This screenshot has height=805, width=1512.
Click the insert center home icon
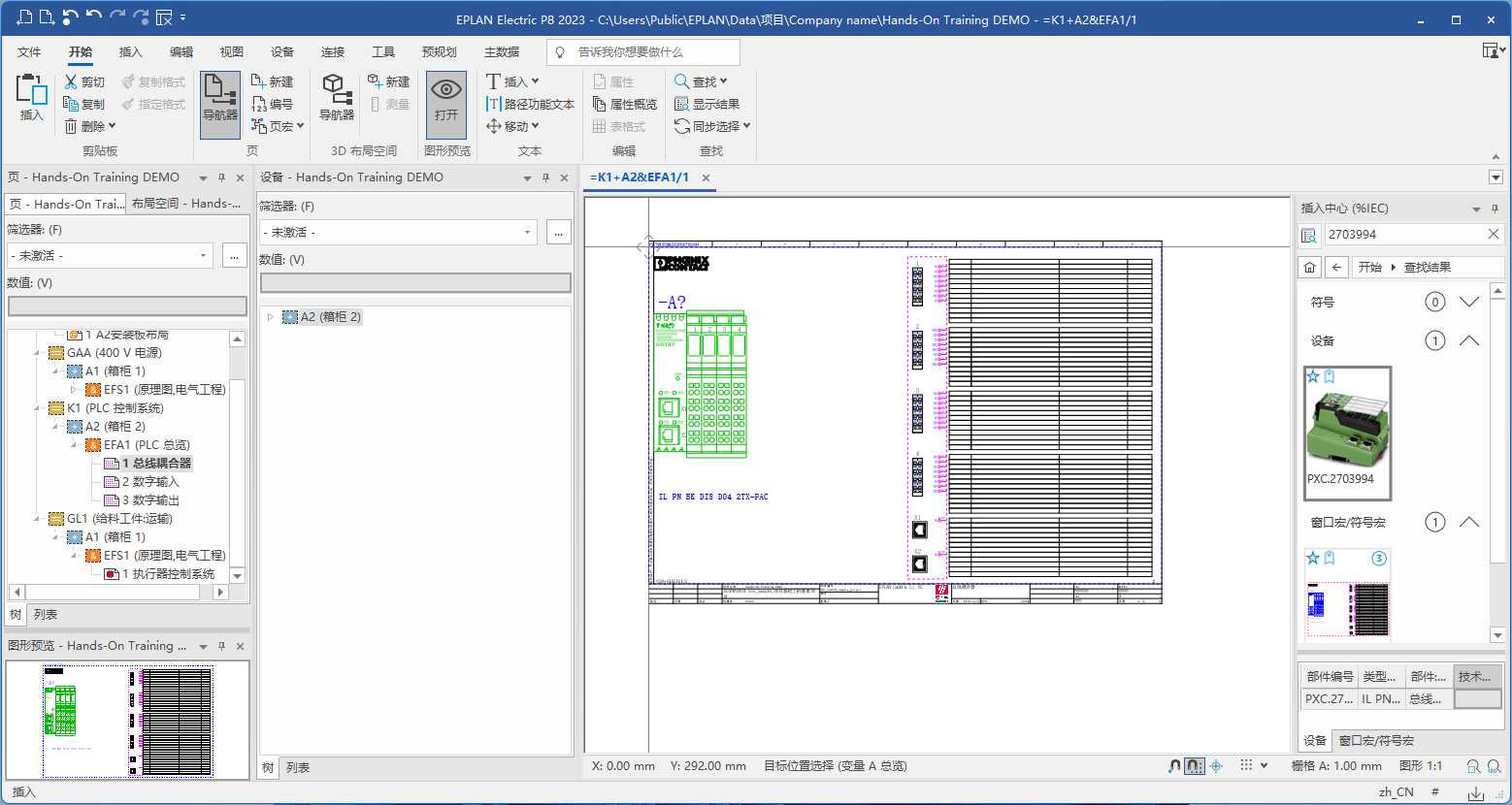pyautogui.click(x=1310, y=268)
